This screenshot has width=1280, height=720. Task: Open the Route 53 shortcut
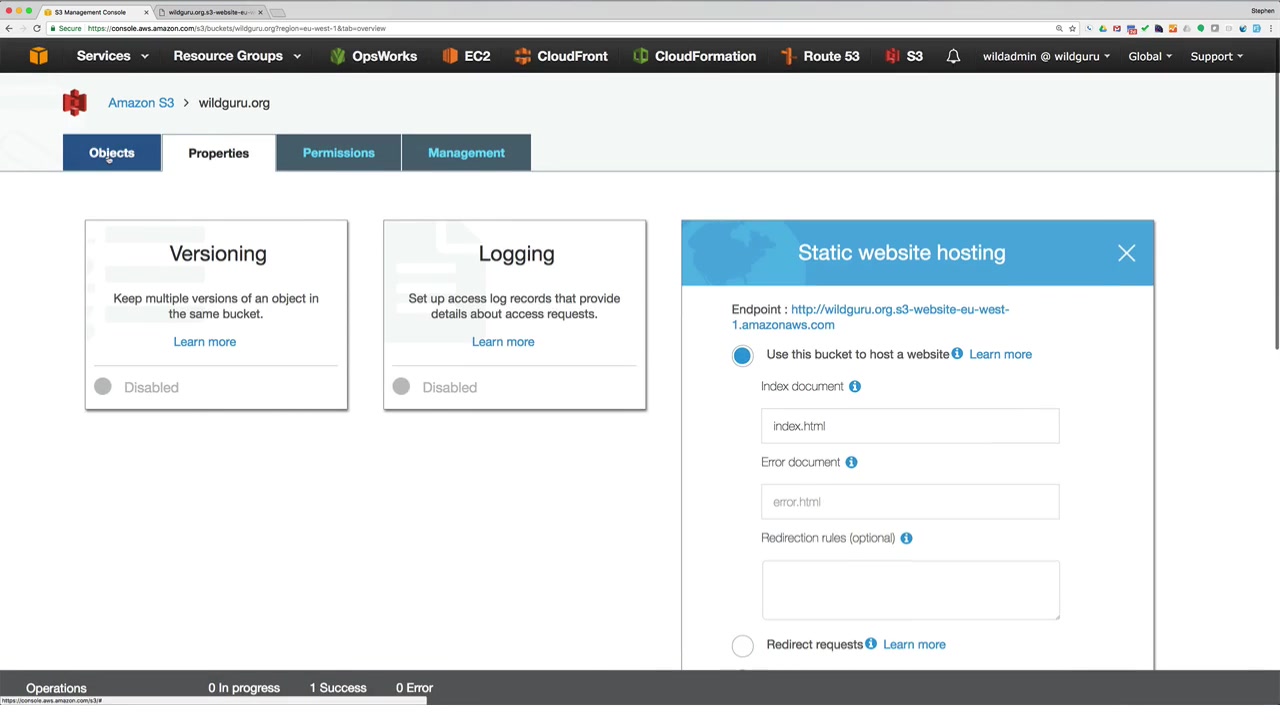point(820,57)
